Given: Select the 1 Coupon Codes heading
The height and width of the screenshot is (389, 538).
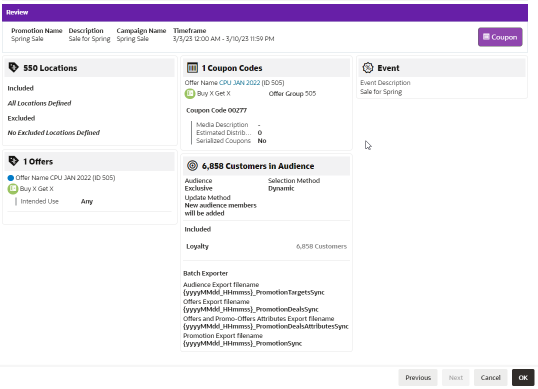Looking at the screenshot, I should [x=232, y=68].
